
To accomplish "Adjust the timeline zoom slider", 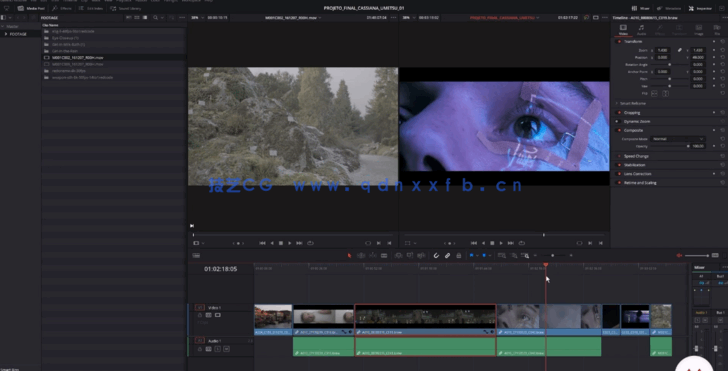I will click(x=552, y=255).
